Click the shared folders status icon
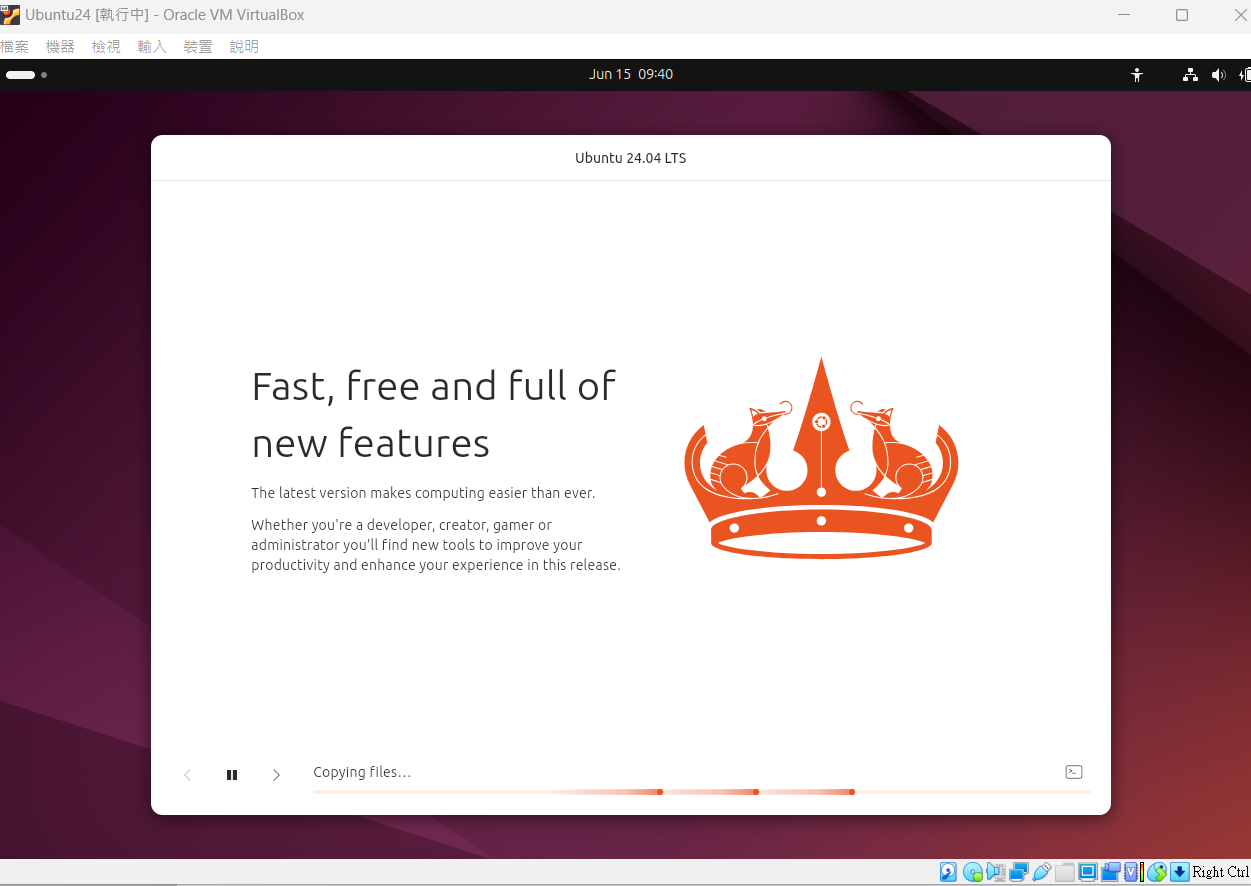The width and height of the screenshot is (1251, 886). (x=1065, y=872)
